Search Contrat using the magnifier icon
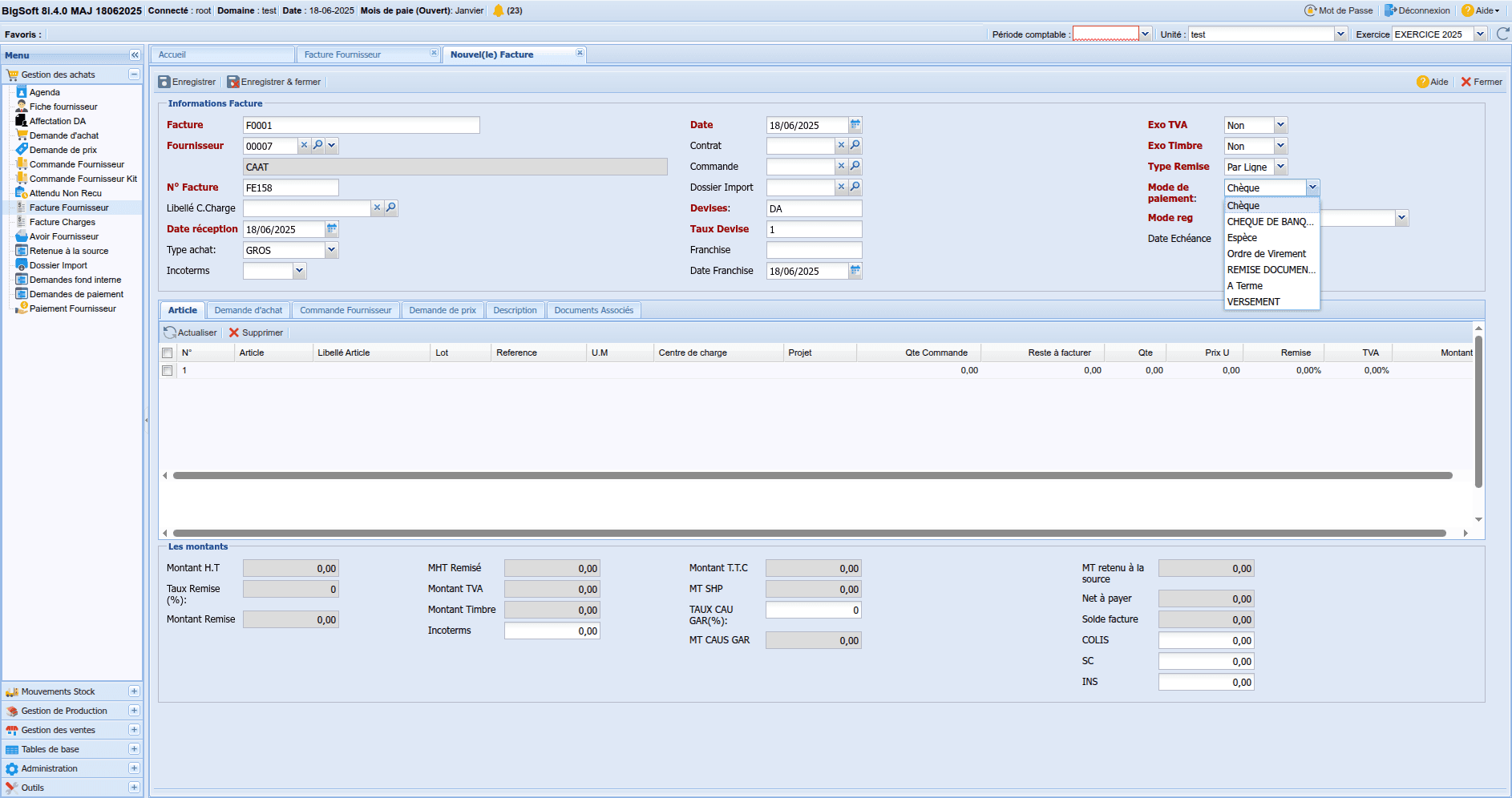The image size is (1512, 798). pyautogui.click(x=855, y=145)
